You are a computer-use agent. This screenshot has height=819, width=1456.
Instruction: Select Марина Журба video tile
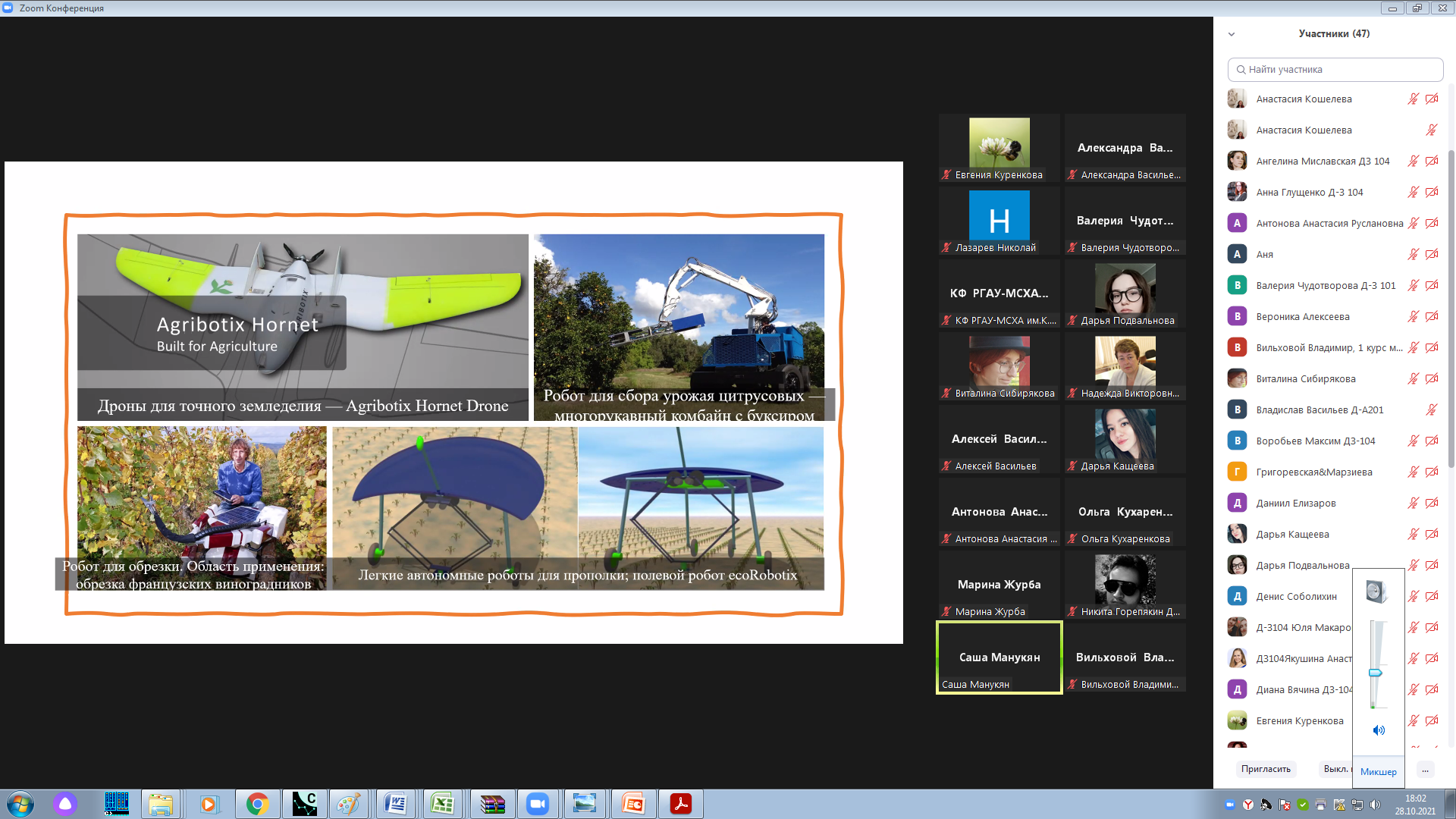coord(999,585)
